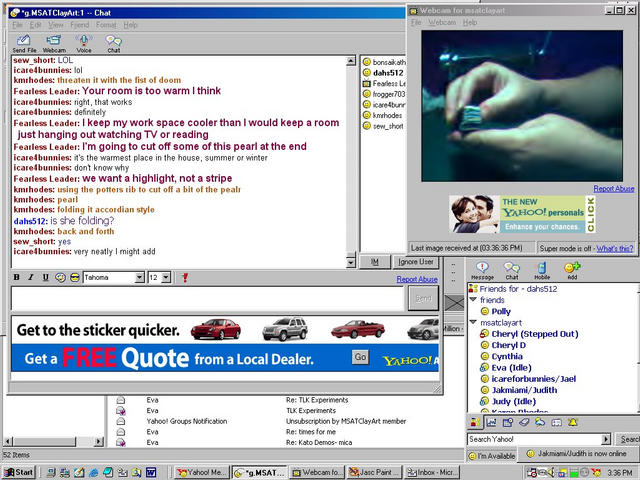
Task: Click the Message icon in Messenger toolbar
Action: 482,271
